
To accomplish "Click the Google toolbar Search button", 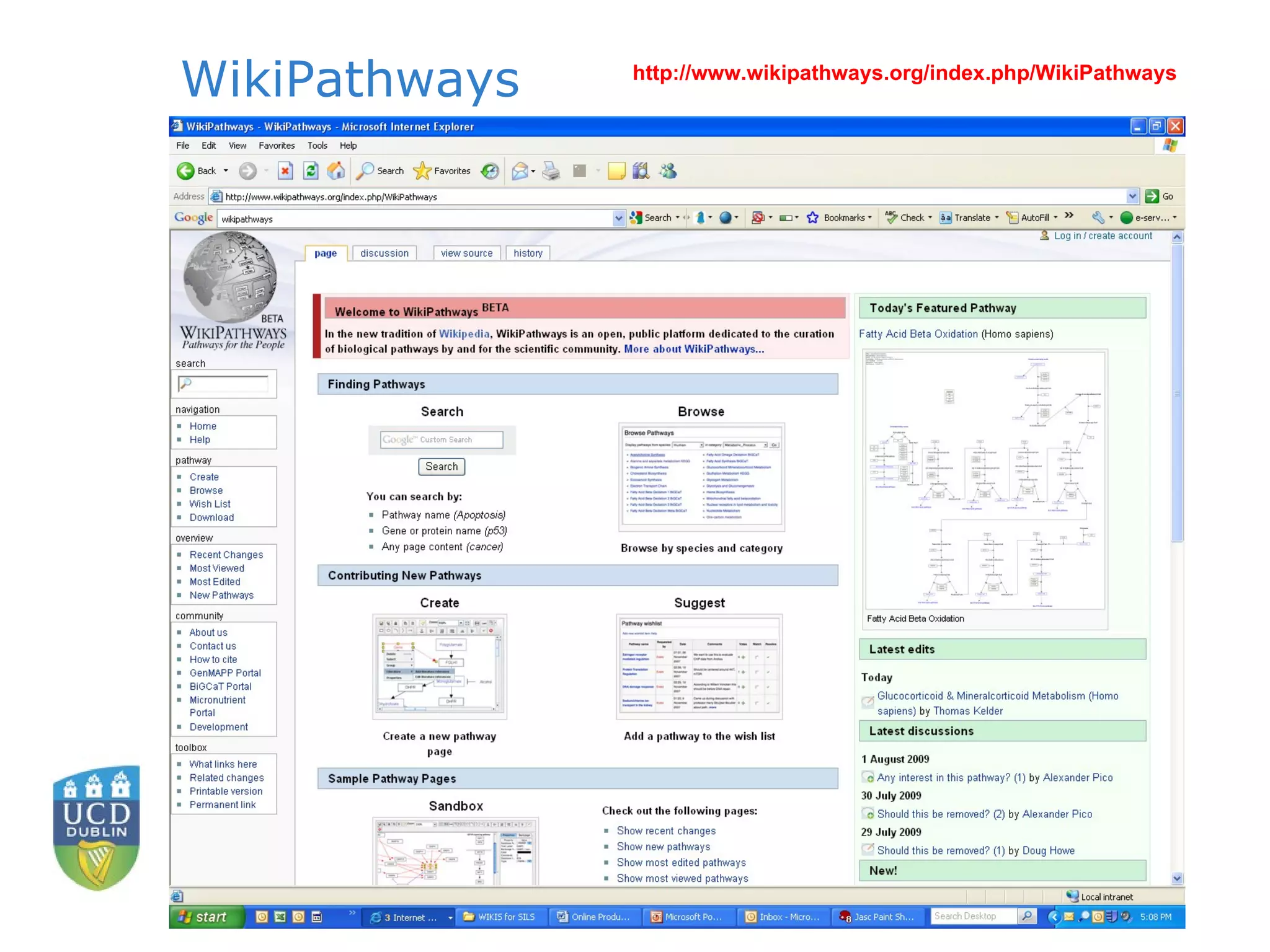I will (x=651, y=218).
